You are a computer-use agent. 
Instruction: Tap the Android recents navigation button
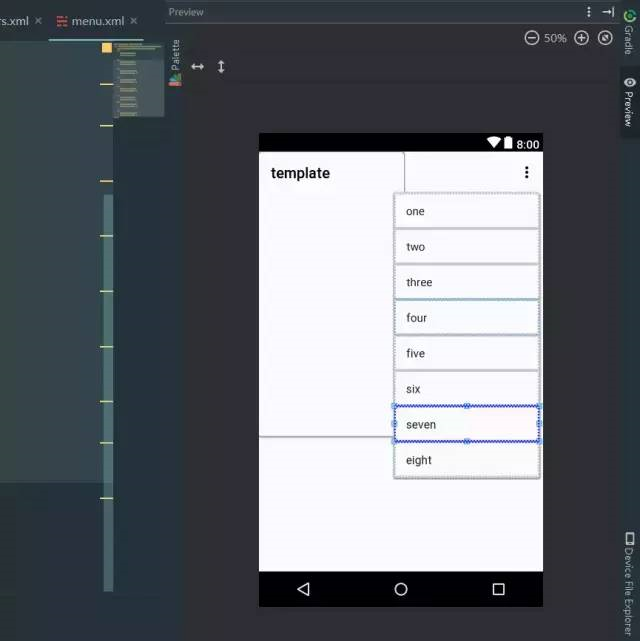[x=498, y=589]
